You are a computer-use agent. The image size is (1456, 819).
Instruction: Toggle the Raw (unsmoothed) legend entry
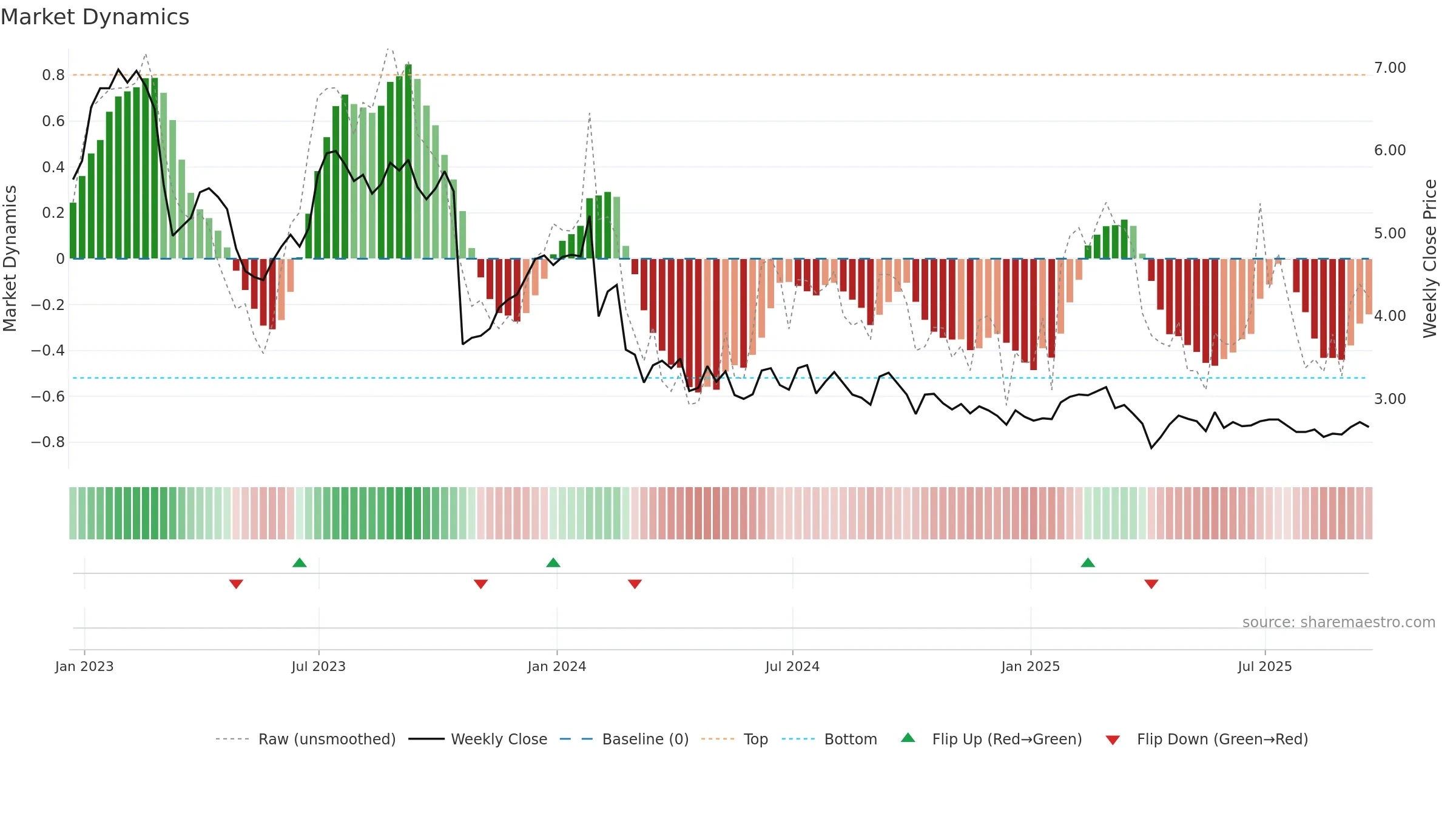(x=305, y=739)
